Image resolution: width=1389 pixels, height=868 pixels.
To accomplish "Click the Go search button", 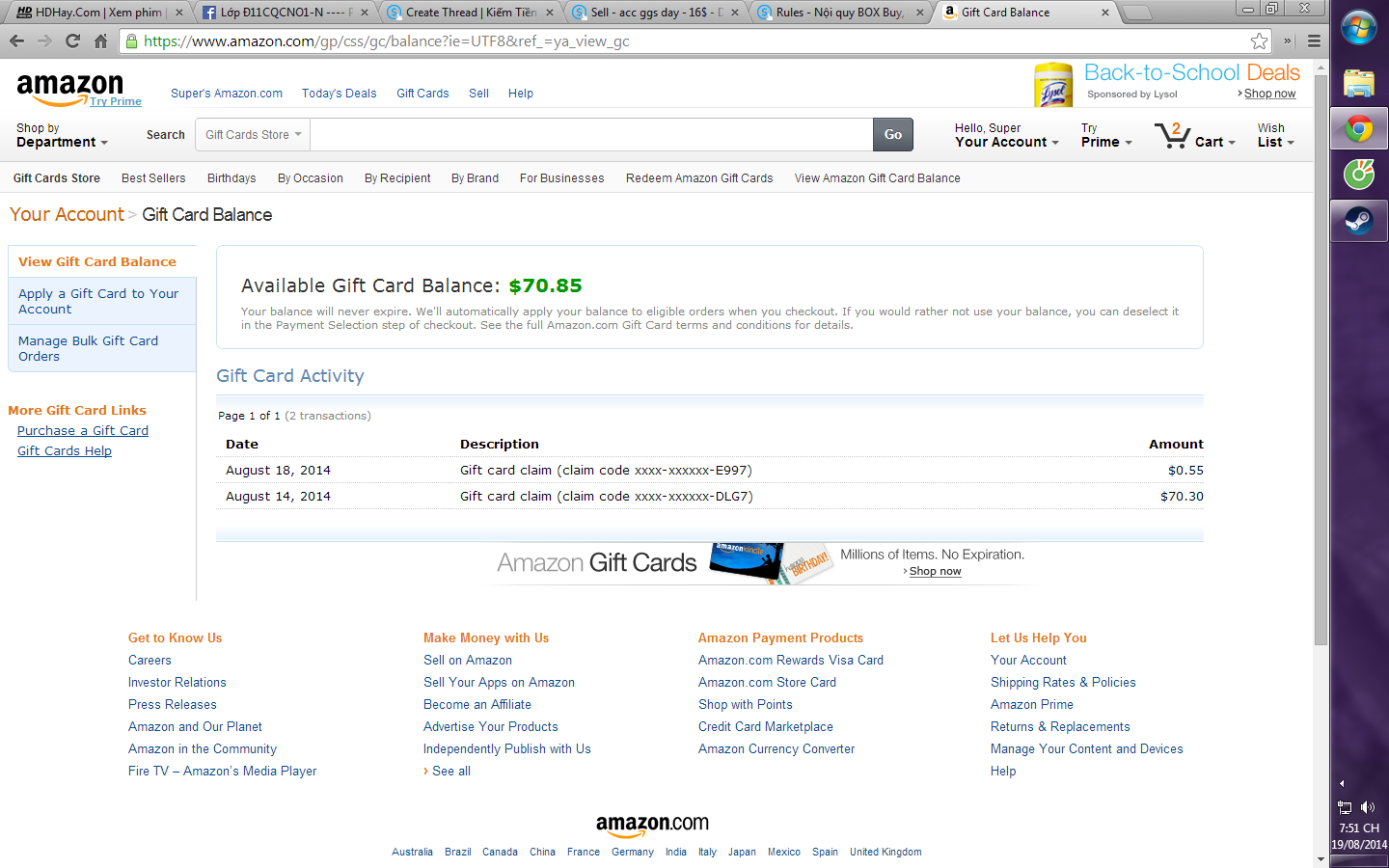I will (x=893, y=135).
